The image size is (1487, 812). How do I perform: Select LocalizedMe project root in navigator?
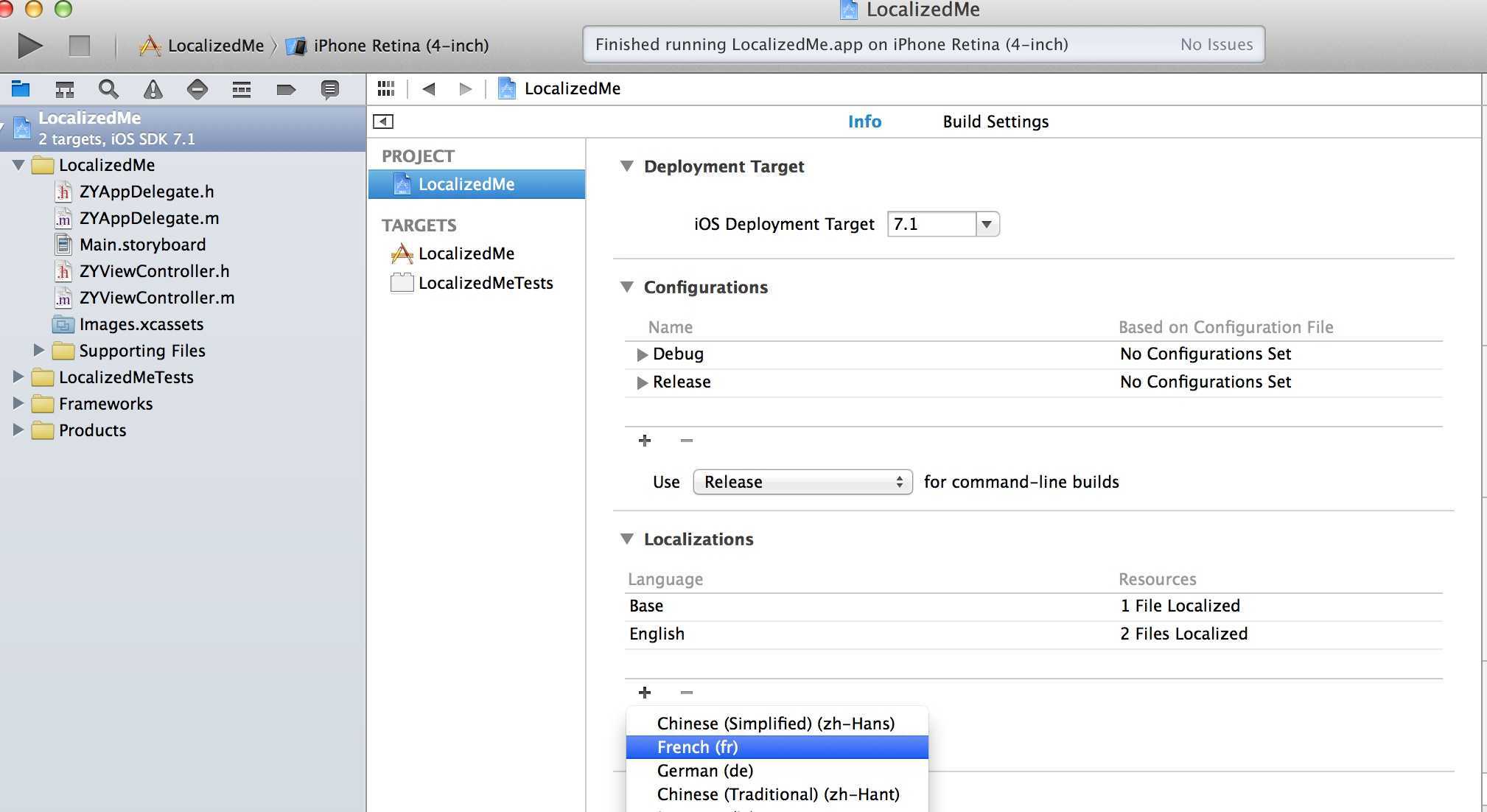click(x=183, y=128)
